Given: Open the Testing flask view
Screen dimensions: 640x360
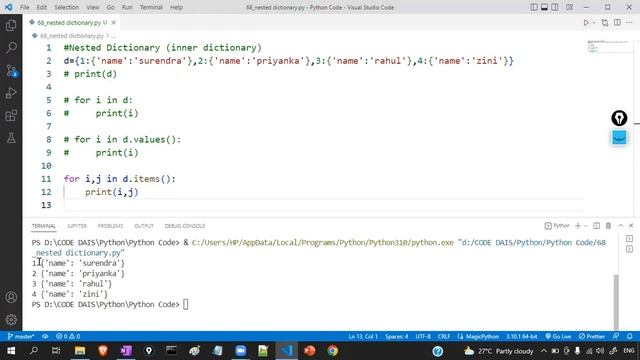Looking at the screenshot, I should pyautogui.click(x=11, y=138).
